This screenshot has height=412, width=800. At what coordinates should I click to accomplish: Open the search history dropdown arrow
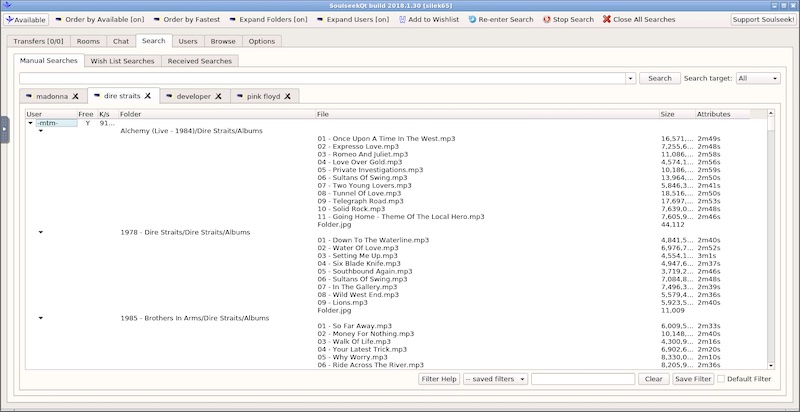(x=631, y=79)
